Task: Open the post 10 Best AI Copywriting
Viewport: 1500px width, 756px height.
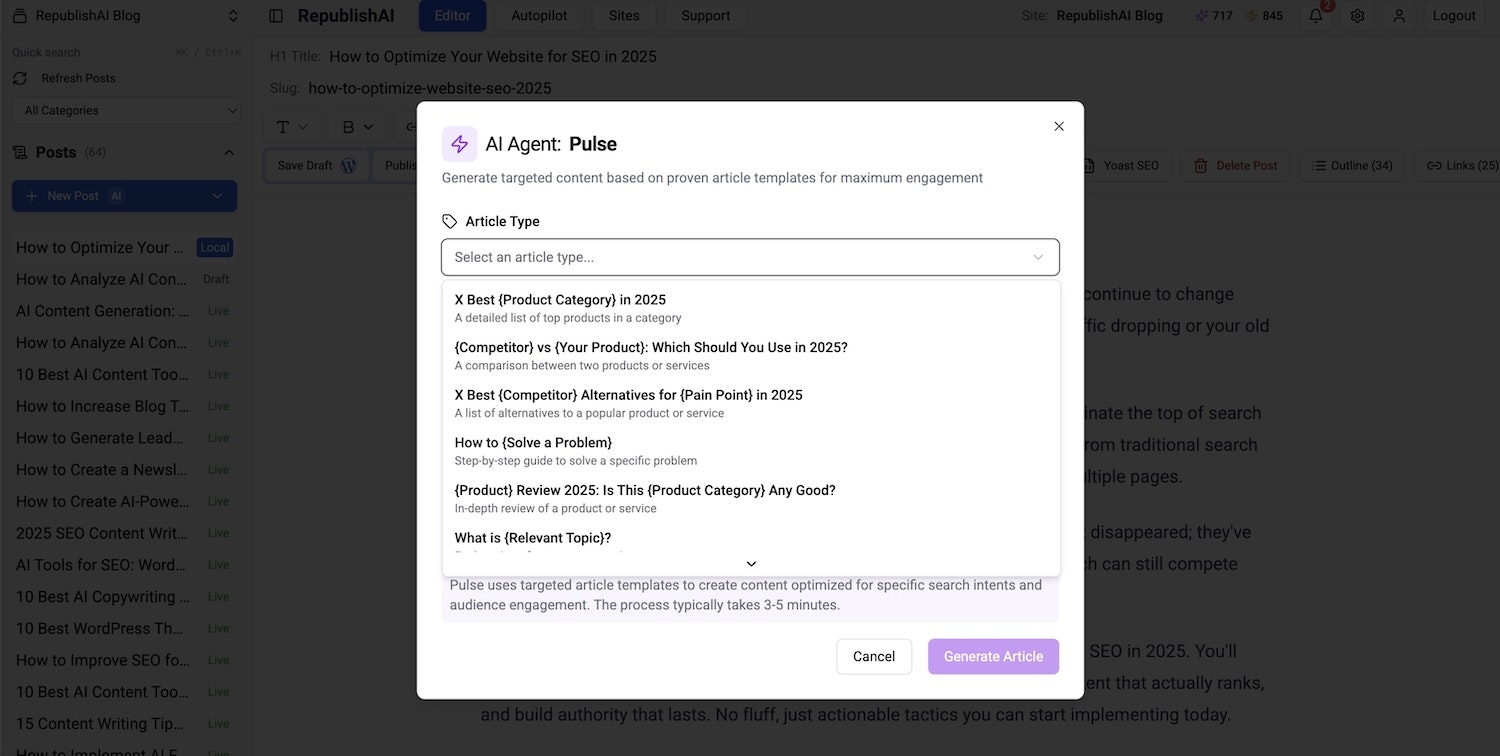Action: [124, 597]
